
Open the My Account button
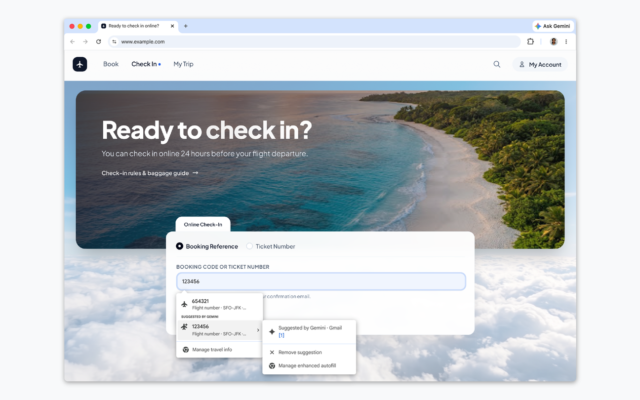tap(540, 64)
